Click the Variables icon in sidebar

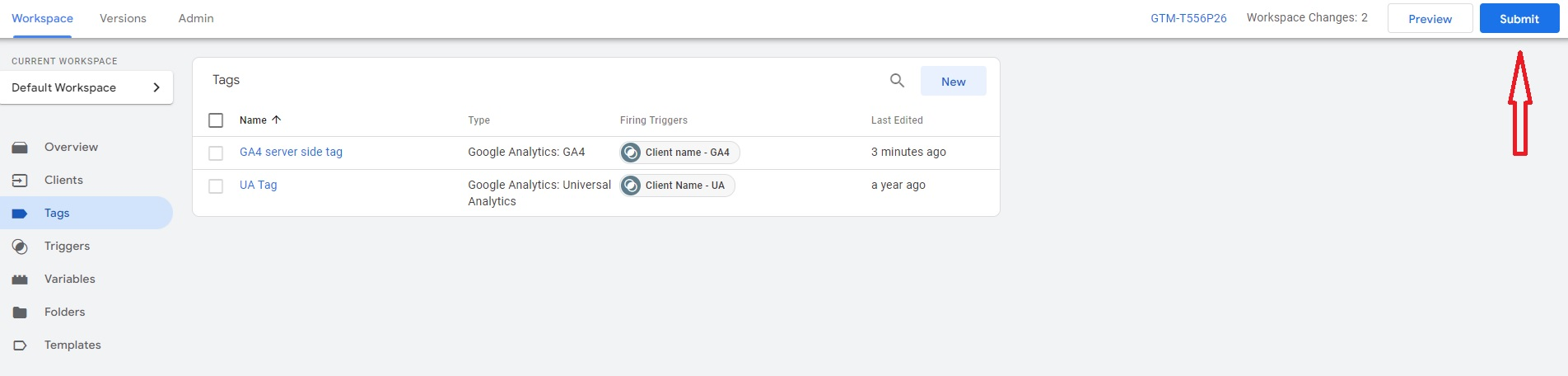[x=20, y=280]
